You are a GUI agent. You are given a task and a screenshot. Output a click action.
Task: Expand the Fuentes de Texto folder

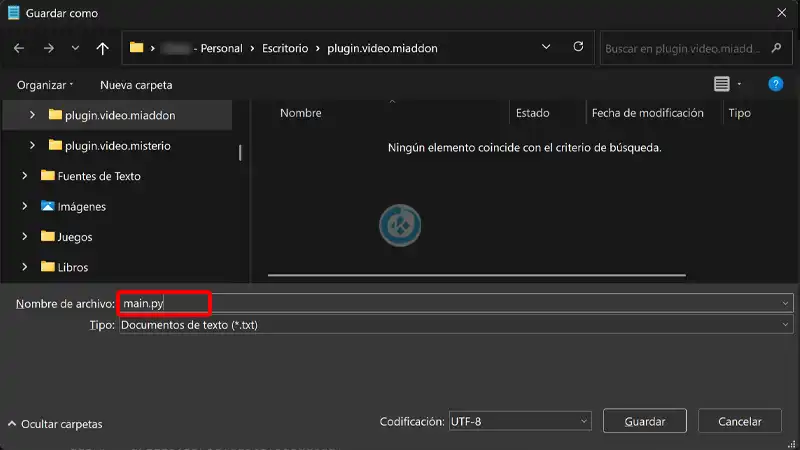[x=24, y=176]
